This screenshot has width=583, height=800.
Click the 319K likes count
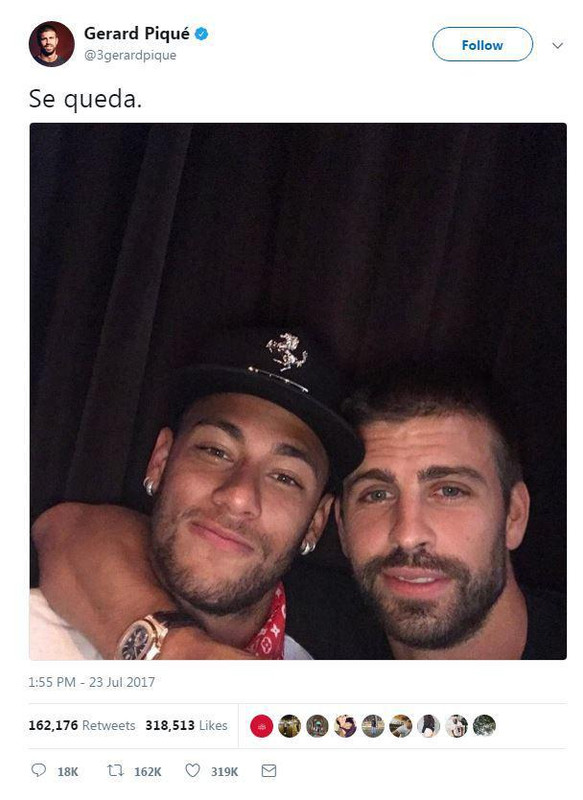(x=224, y=771)
